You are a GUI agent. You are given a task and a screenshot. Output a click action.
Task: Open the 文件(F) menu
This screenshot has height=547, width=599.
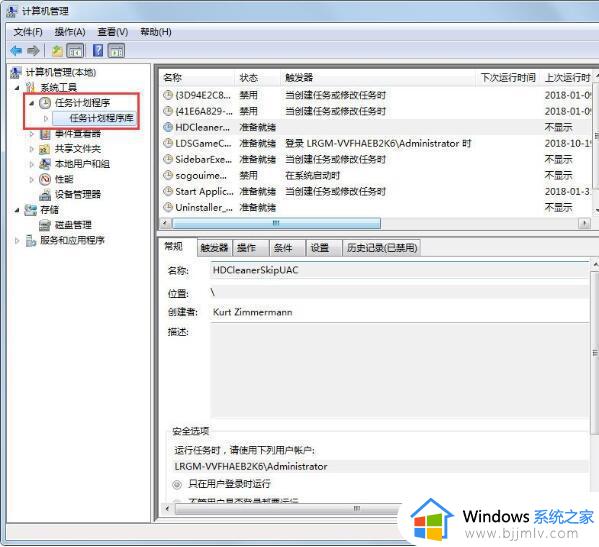click(28, 32)
